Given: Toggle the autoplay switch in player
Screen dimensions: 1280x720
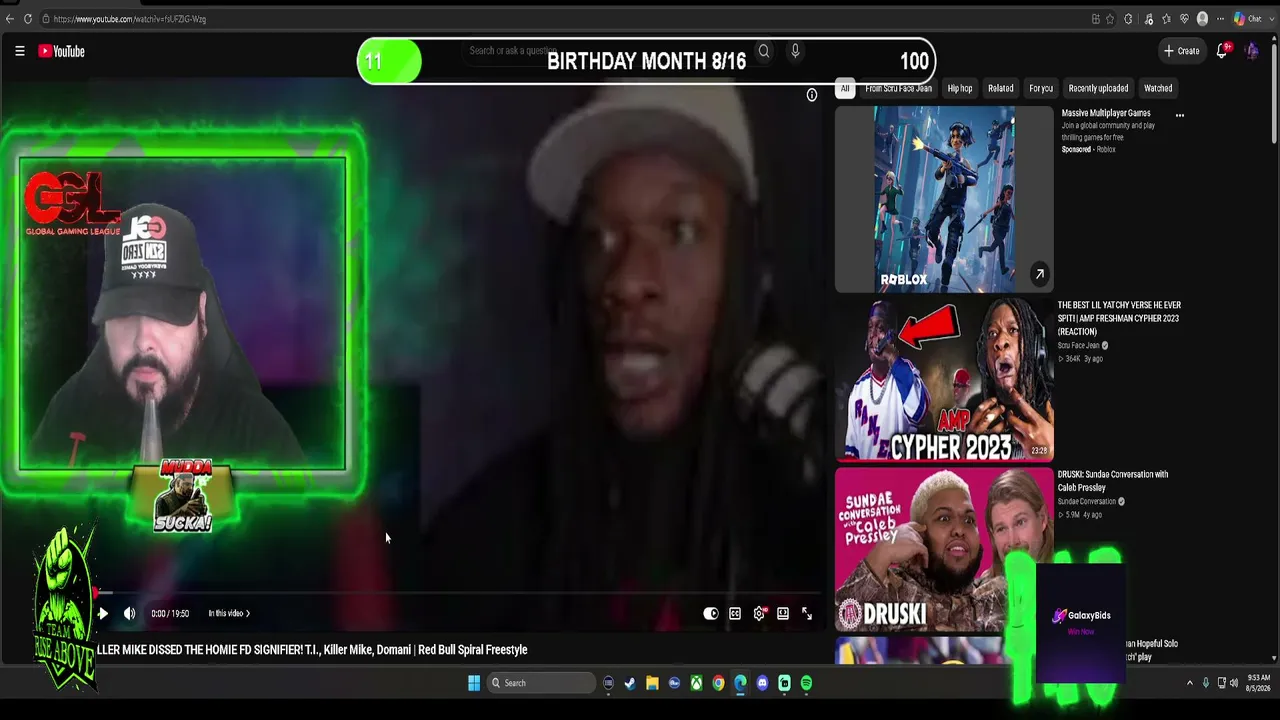Looking at the screenshot, I should pyautogui.click(x=711, y=613).
